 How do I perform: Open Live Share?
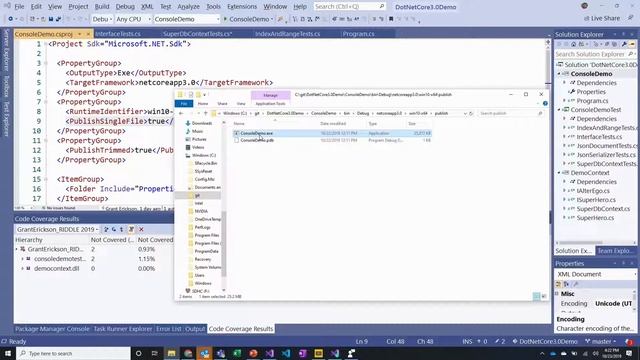[x=602, y=18]
